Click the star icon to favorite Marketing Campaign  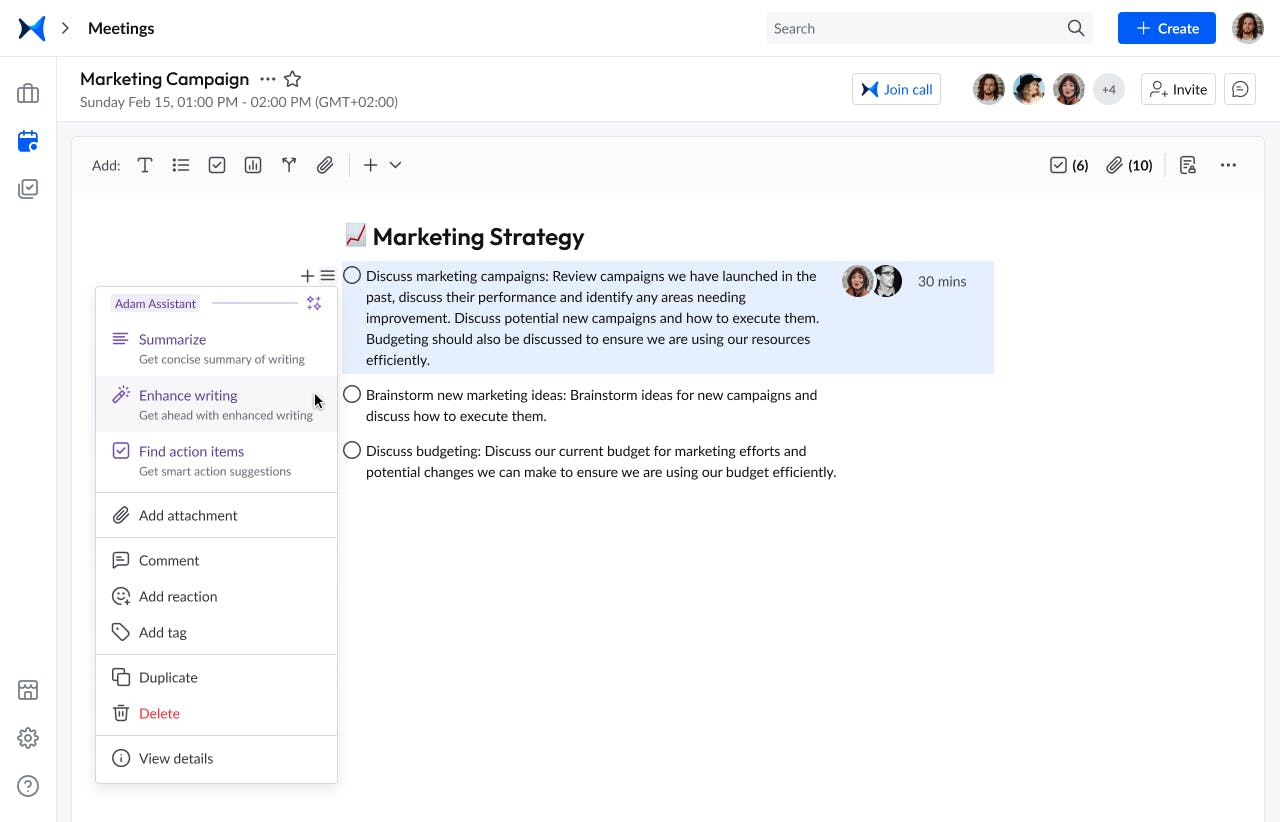coord(292,79)
